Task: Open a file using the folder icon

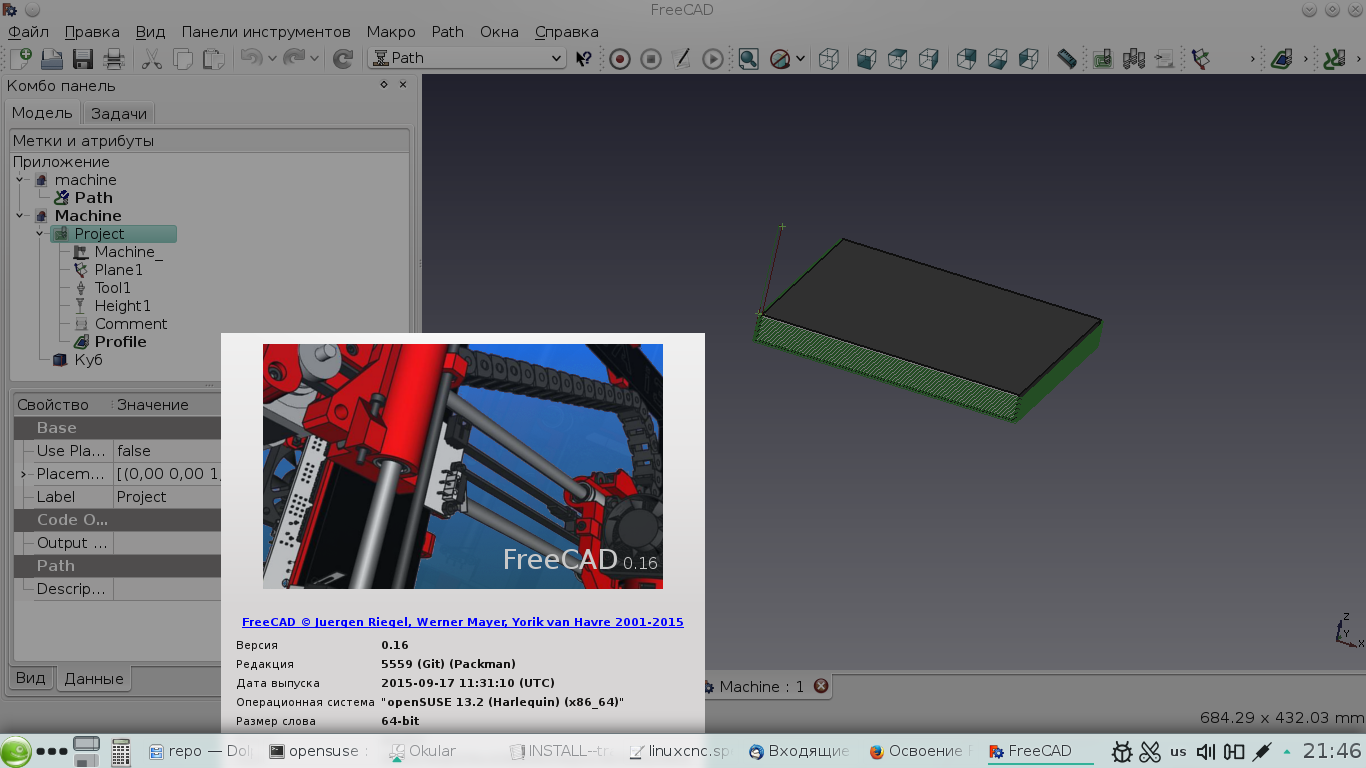Action: tap(51, 59)
